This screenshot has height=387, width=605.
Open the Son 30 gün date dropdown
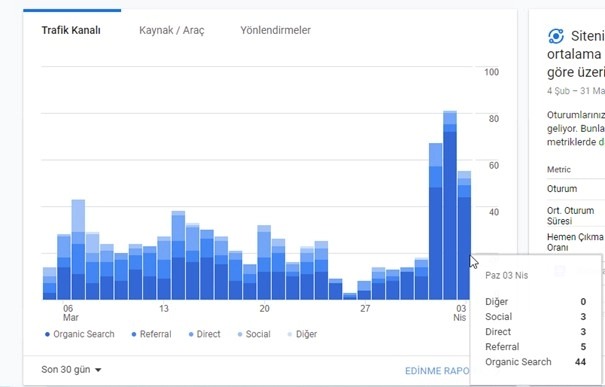click(71, 369)
